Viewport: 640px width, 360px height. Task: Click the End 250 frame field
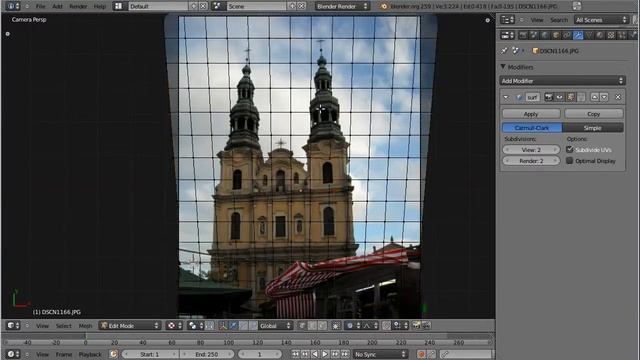[207, 354]
